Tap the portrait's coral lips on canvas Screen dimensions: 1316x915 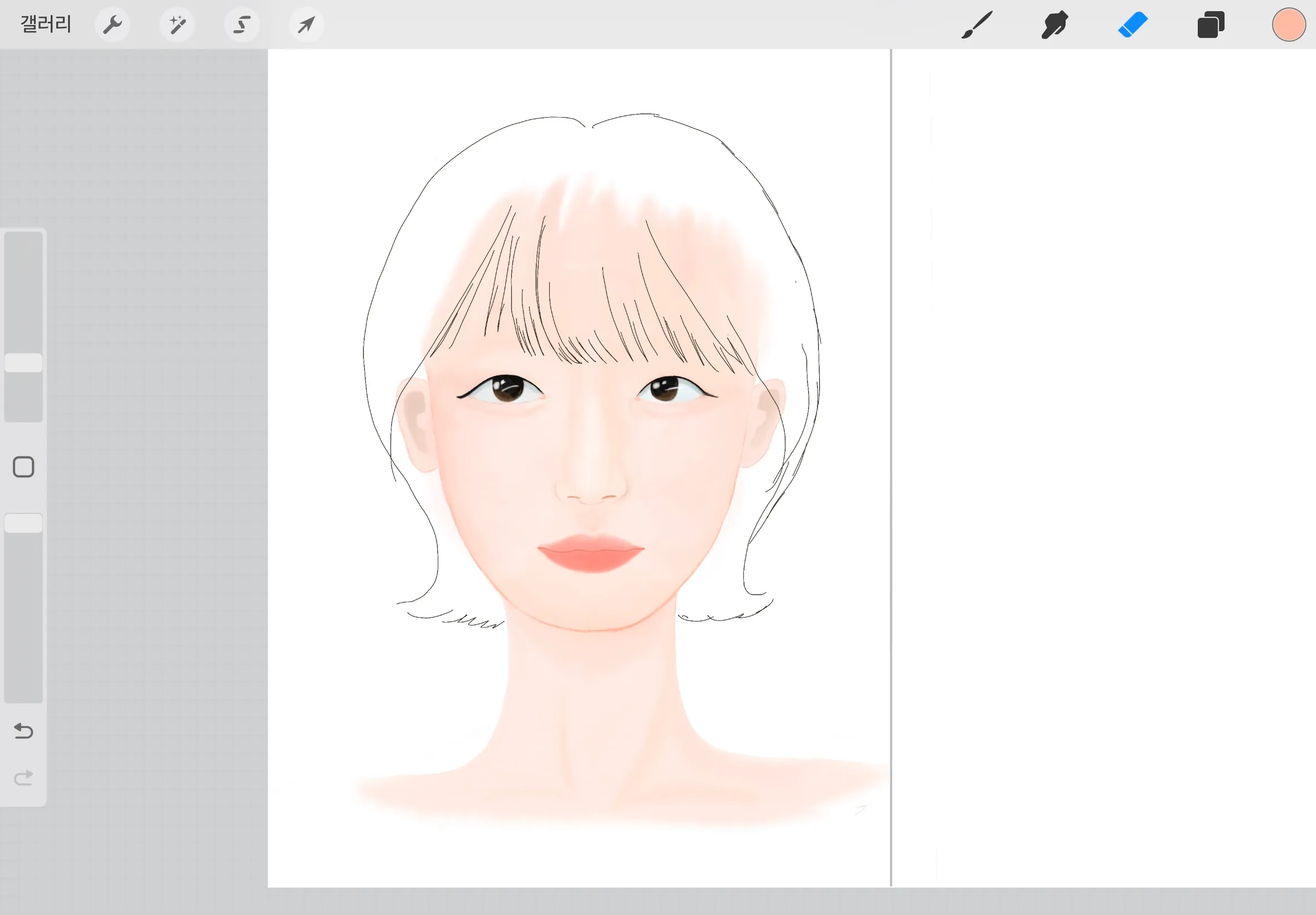[x=590, y=553]
